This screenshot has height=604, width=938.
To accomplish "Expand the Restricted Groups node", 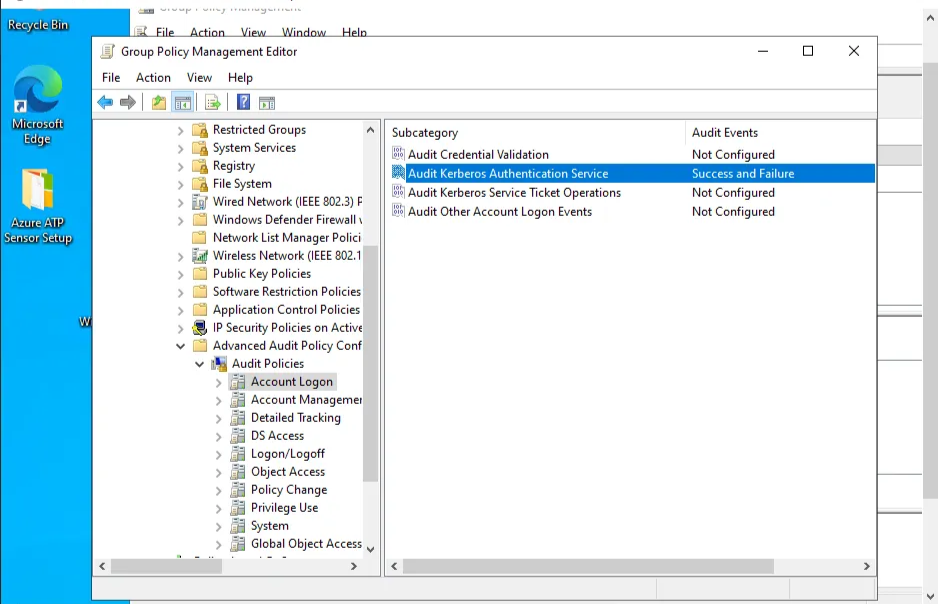I will (181, 130).
